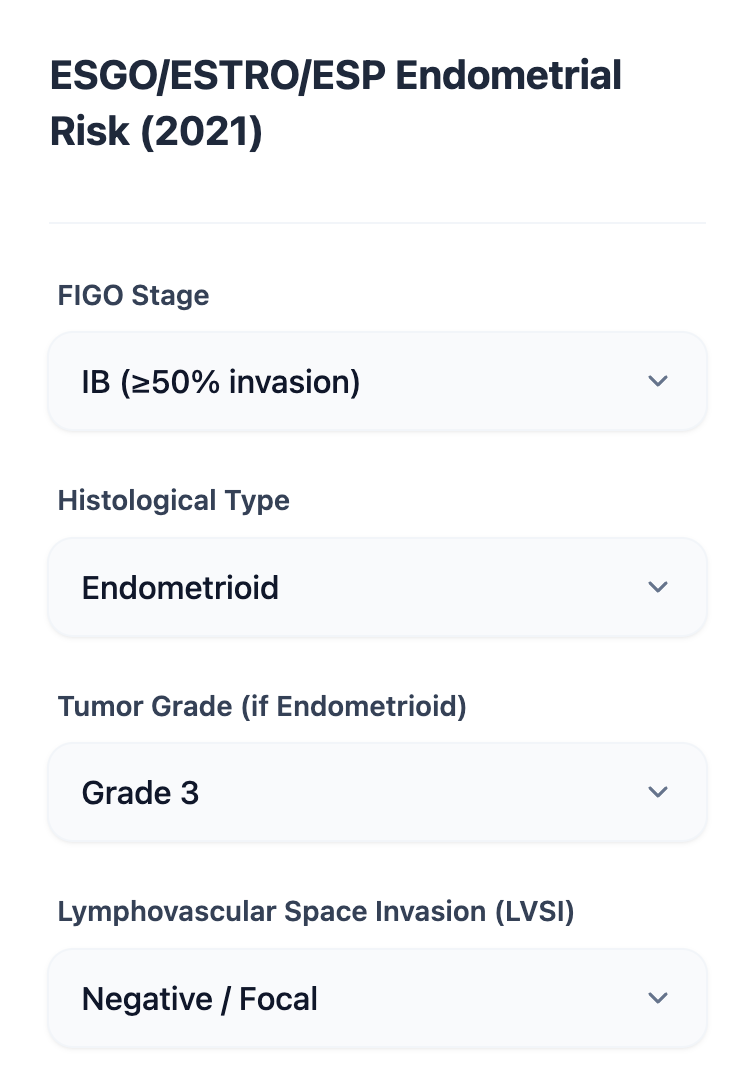Click the chevron arrow in FIGO Stage field

coord(657,381)
